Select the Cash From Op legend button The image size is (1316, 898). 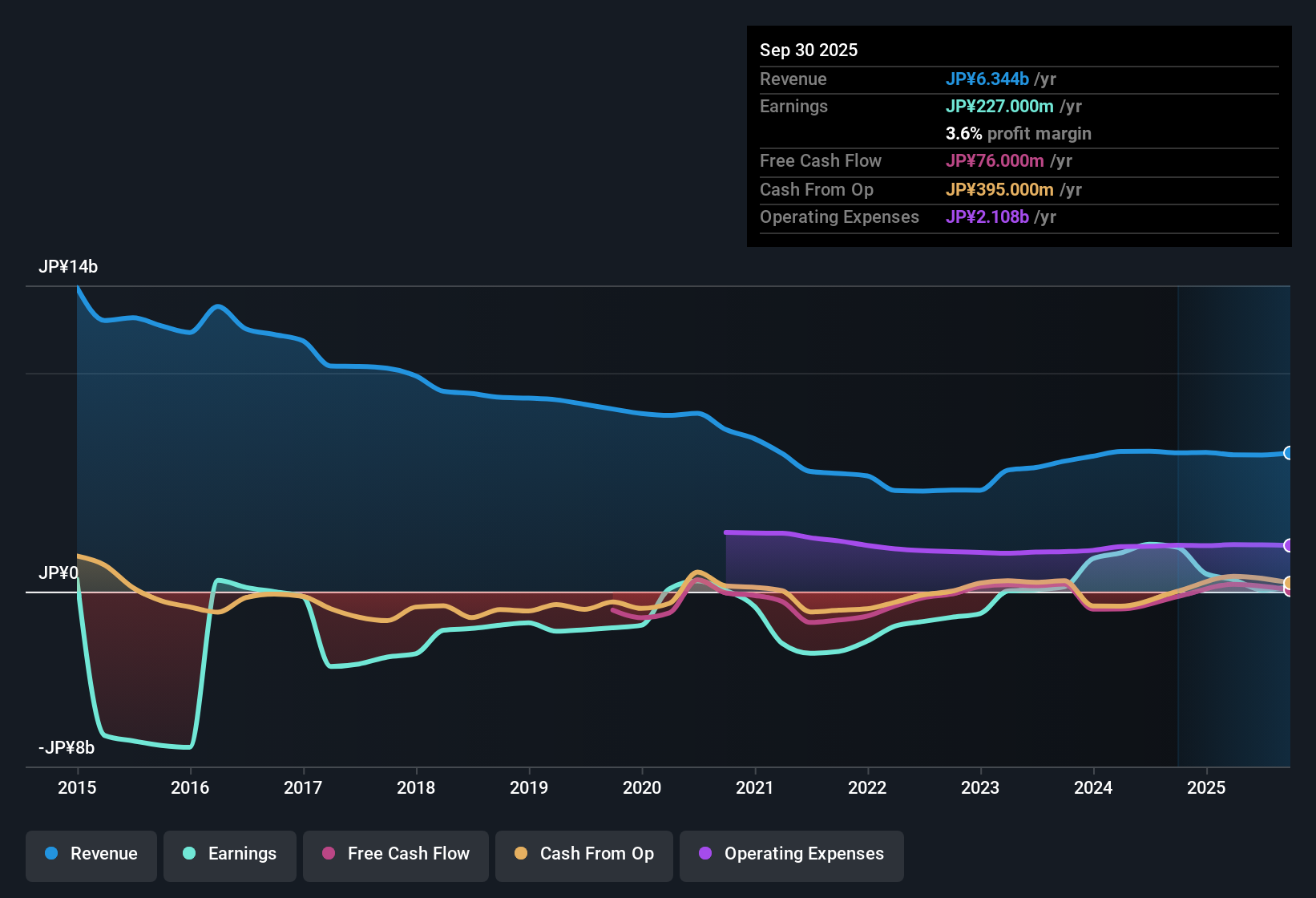[x=583, y=854]
